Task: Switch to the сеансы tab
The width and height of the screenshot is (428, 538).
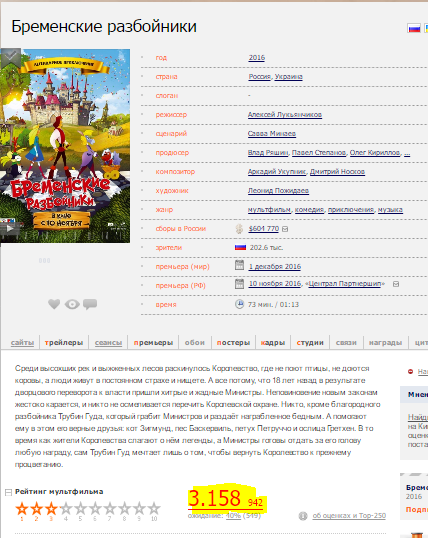Action: click(108, 342)
